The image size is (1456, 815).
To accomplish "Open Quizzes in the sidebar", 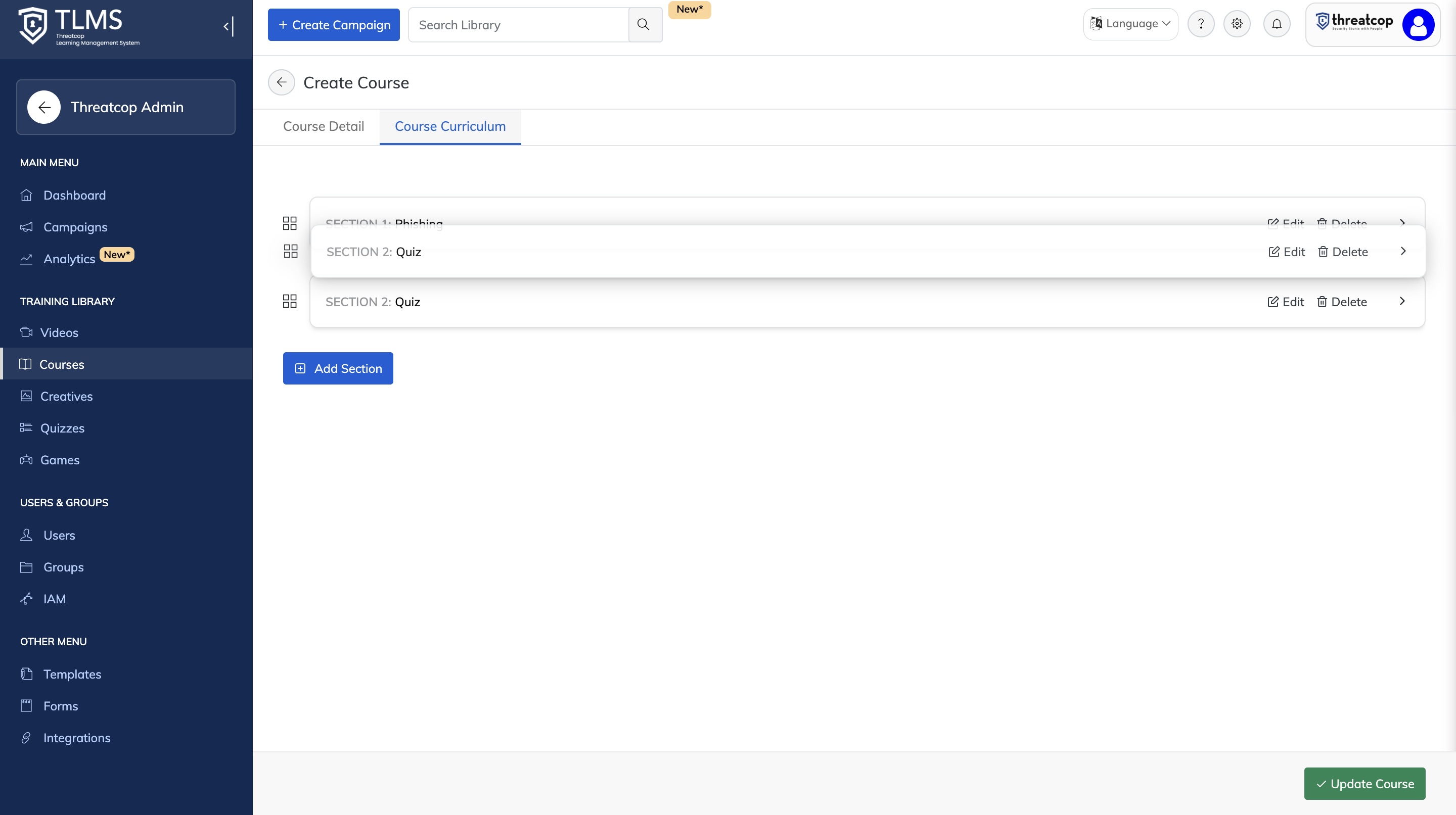I will (62, 428).
